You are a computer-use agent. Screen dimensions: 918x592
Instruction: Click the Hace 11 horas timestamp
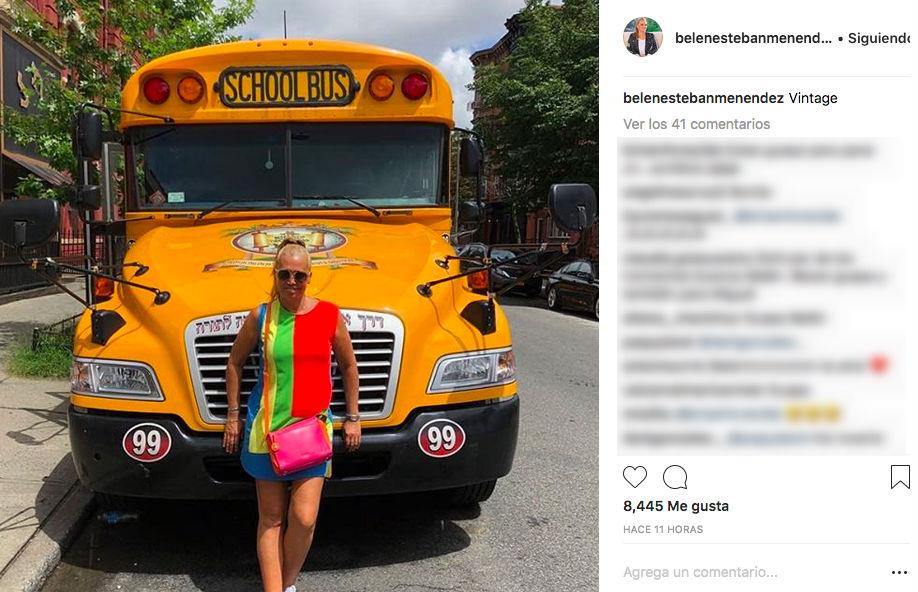(663, 529)
